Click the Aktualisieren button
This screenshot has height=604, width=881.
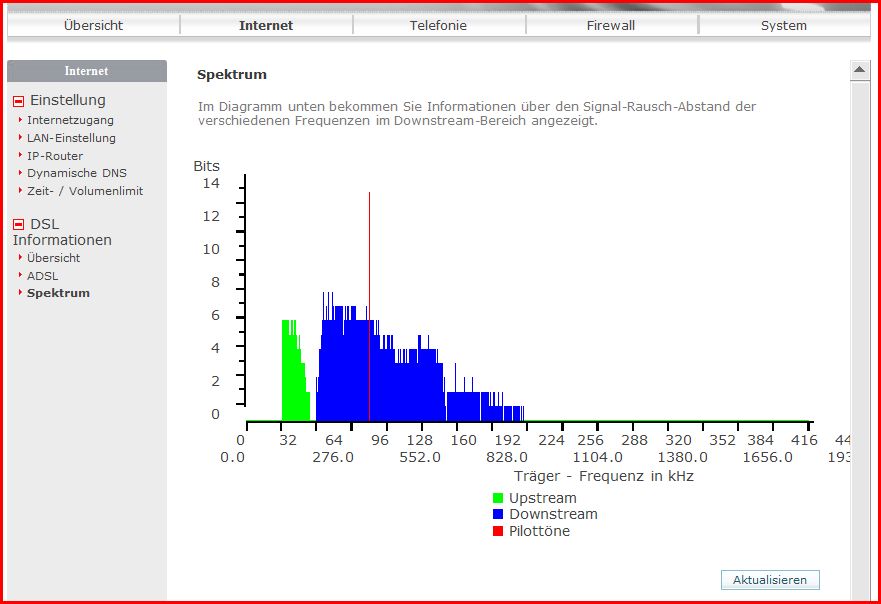tap(770, 580)
